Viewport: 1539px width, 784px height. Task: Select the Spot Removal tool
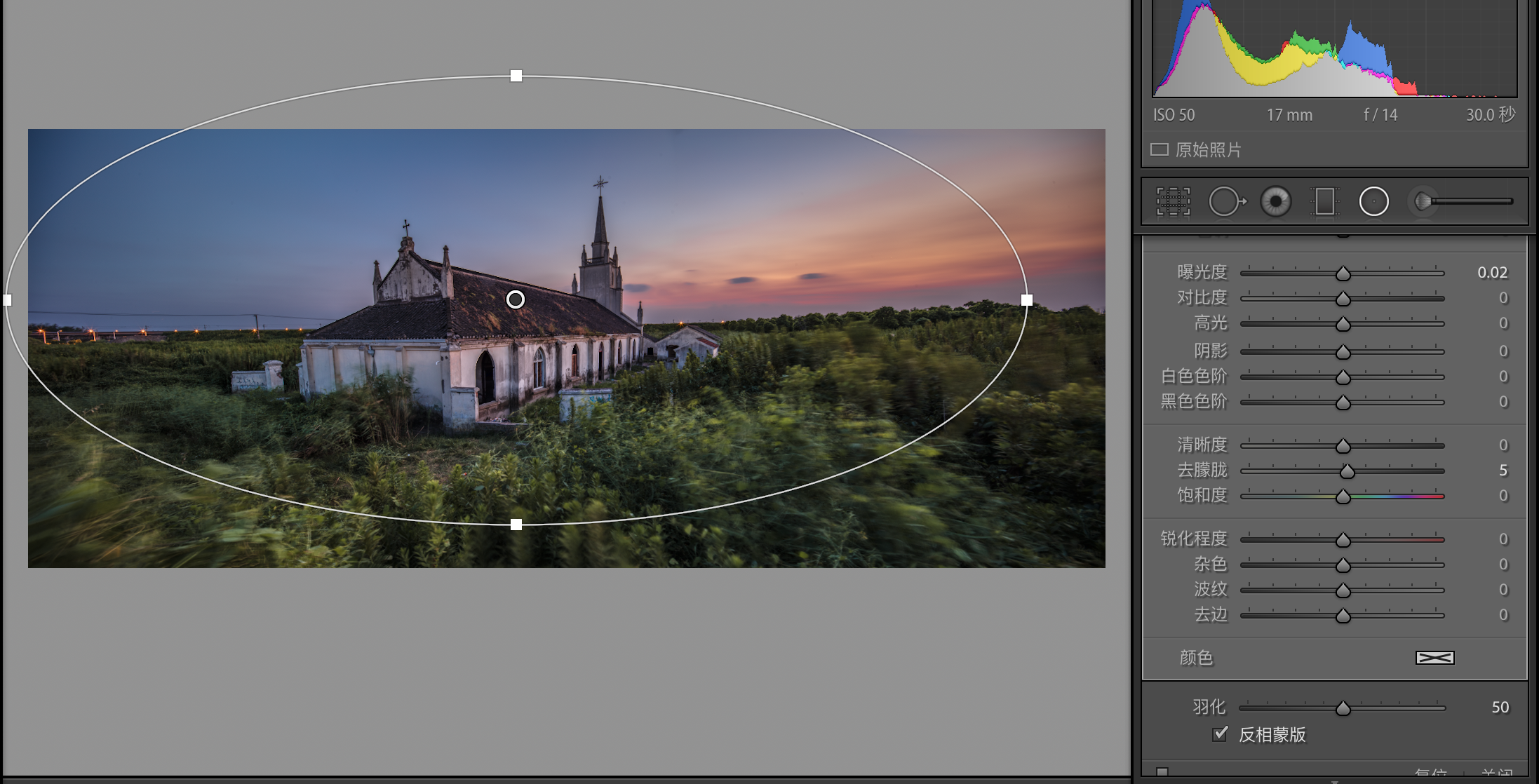(1225, 202)
